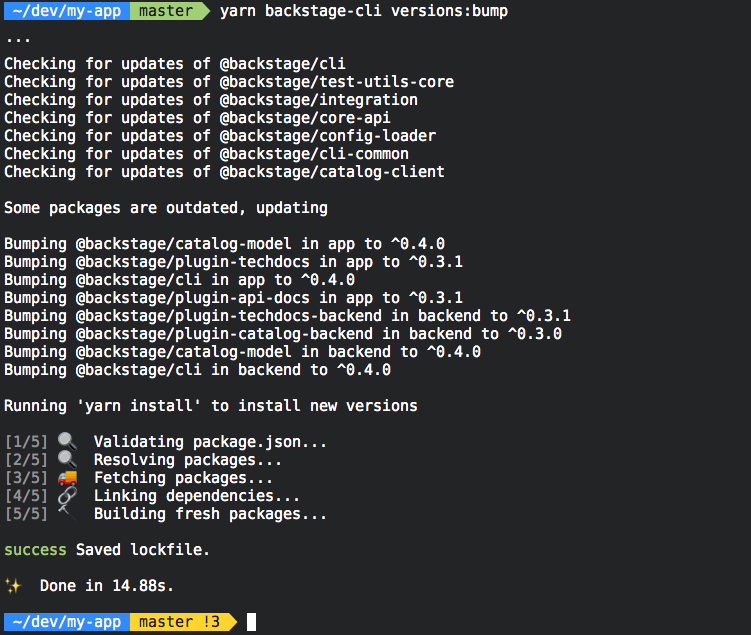
Task: Click the path segment beside the green master badge
Action: (x=62, y=11)
